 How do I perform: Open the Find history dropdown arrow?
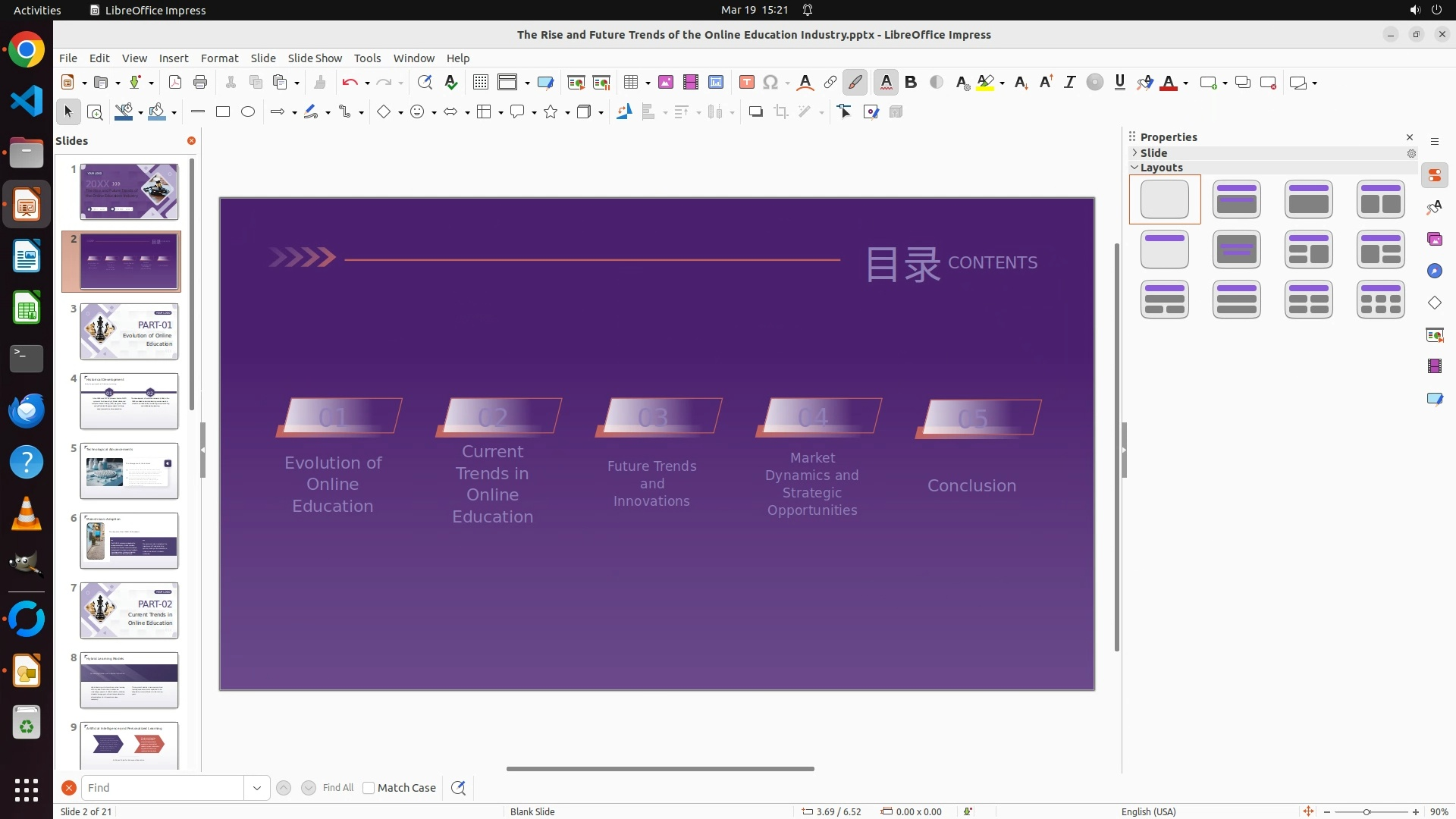click(x=257, y=788)
